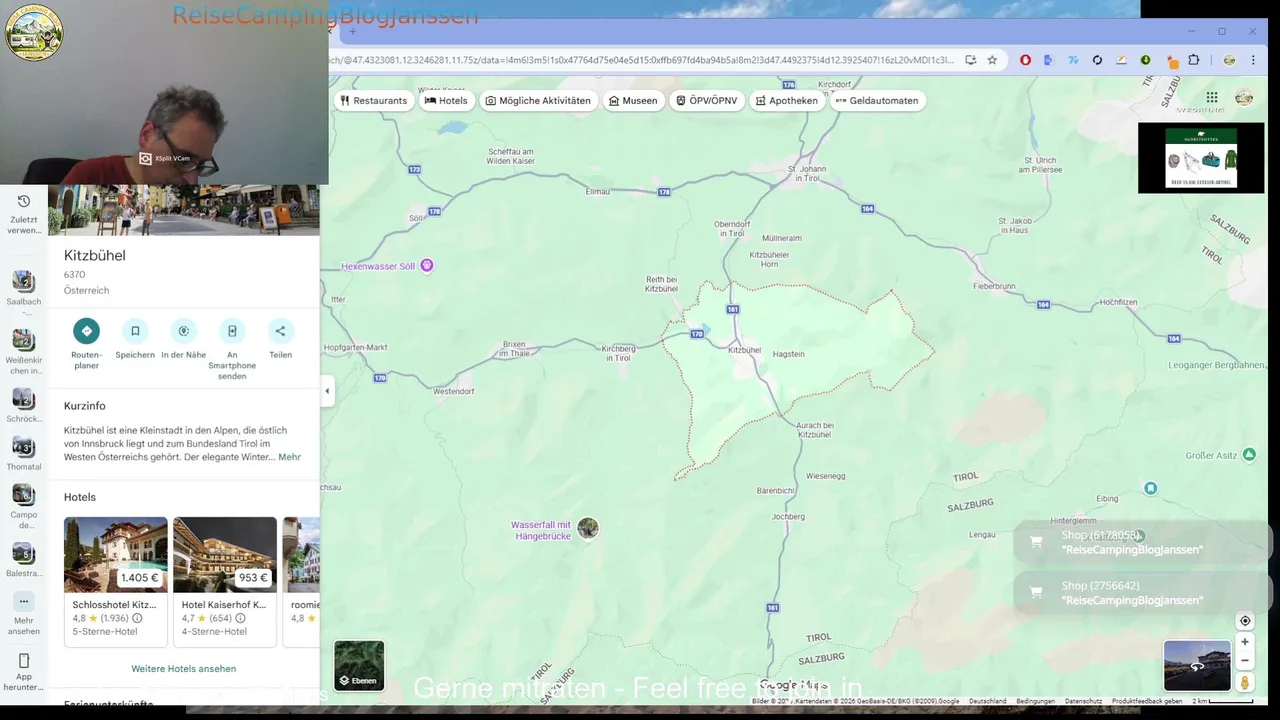This screenshot has width=1280, height=720.
Task: Zoom out the map with the minus button
Action: tap(1245, 660)
